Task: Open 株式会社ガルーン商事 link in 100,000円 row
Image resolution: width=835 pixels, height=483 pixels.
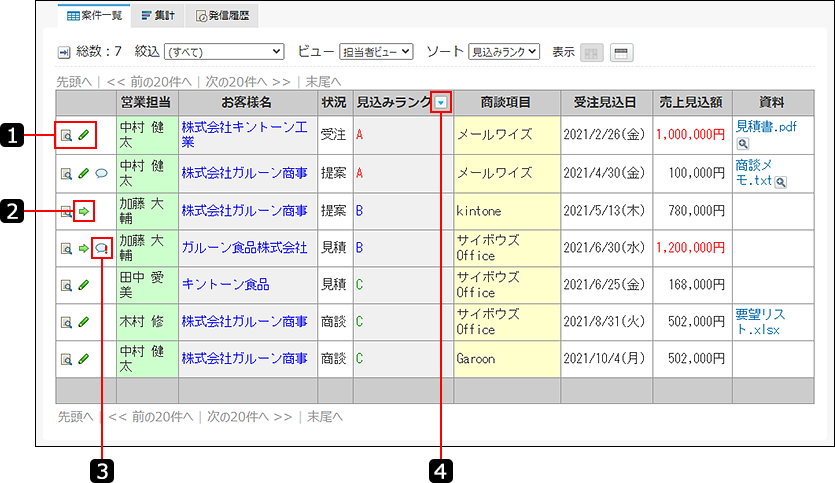Action: pos(244,173)
